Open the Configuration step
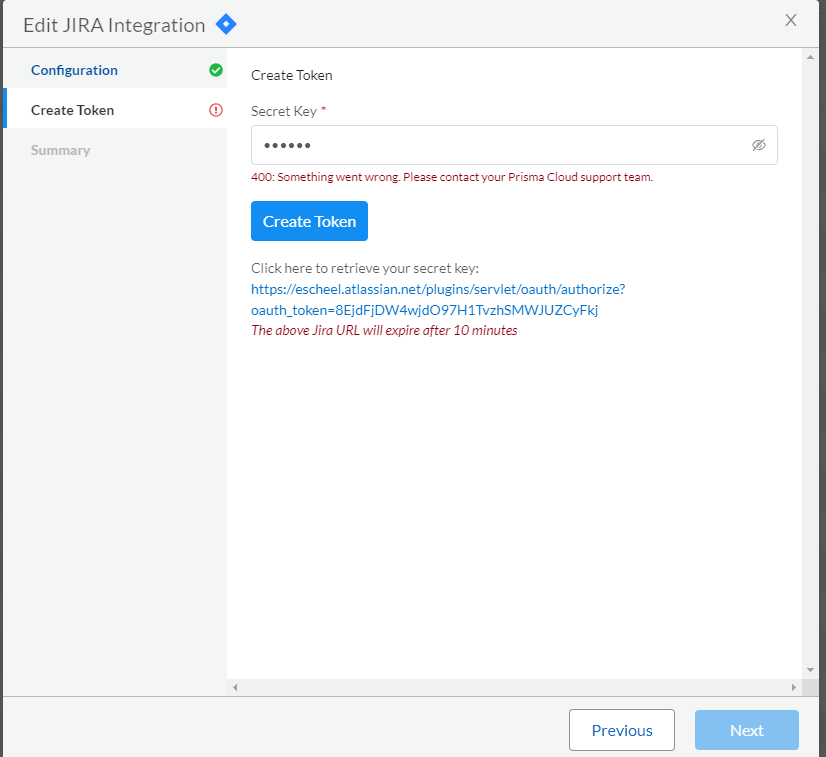The height and width of the screenshot is (757, 826). coord(74,70)
